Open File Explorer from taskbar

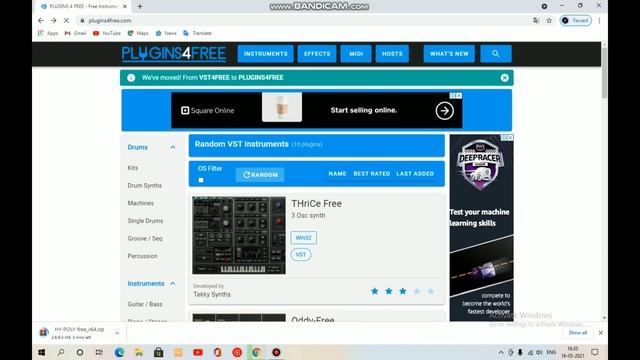point(139,352)
